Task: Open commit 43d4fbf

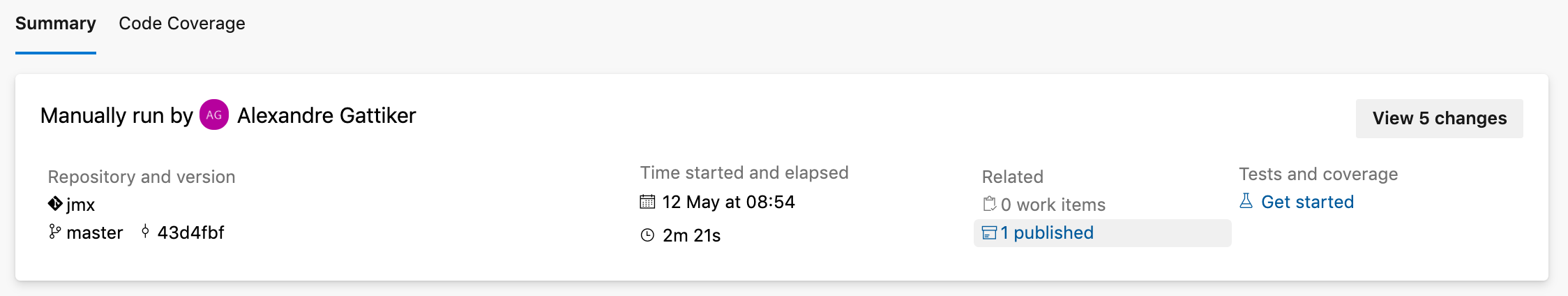Action: click(190, 232)
